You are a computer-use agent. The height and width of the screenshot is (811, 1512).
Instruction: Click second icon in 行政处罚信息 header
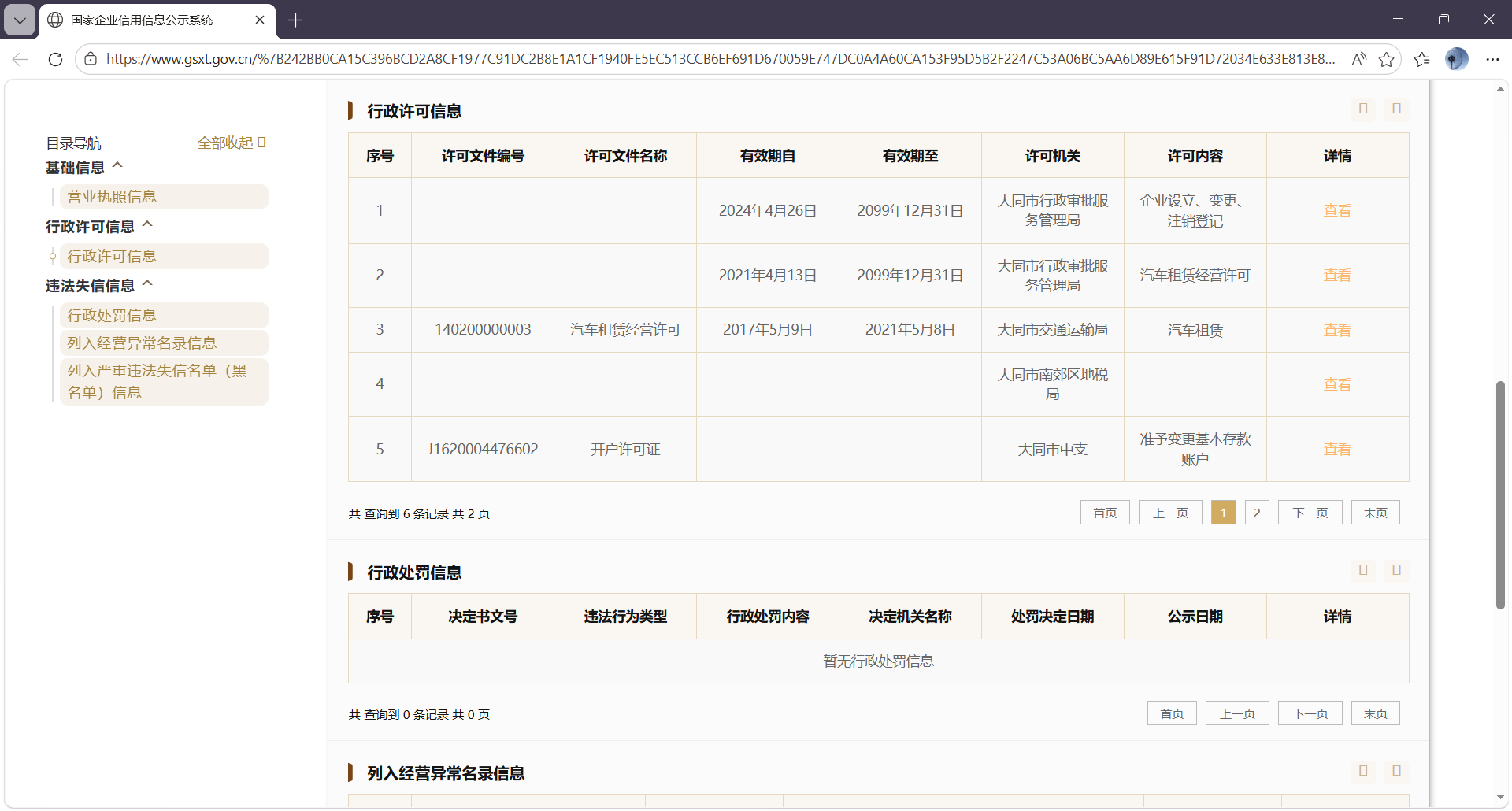(1396, 570)
